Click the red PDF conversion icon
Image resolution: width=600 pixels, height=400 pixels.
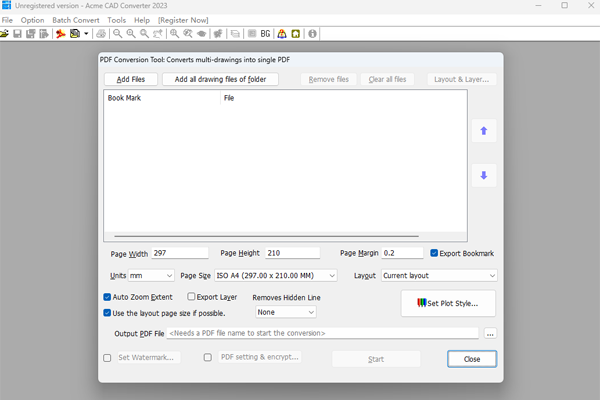tap(60, 34)
